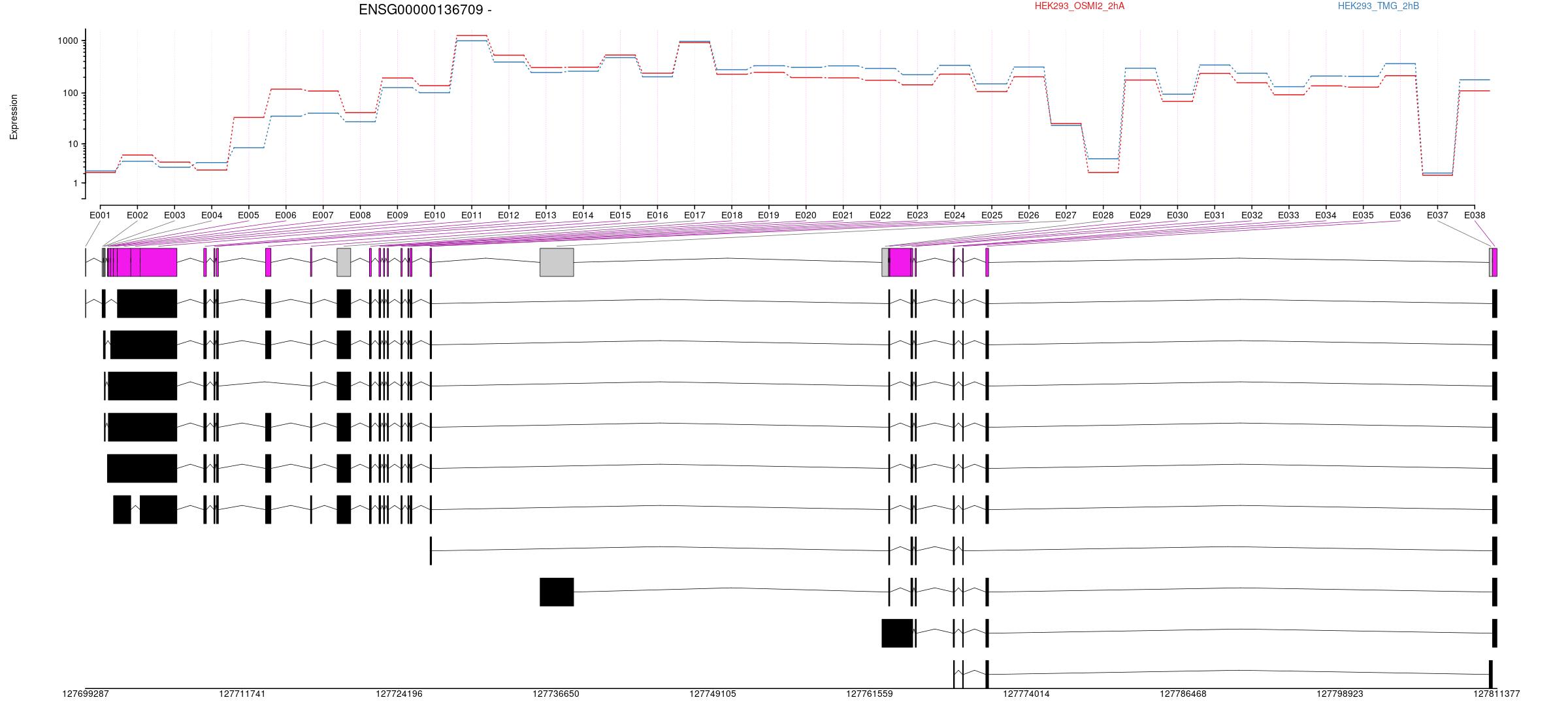
Task: Click exon label E017
Action: (694, 215)
